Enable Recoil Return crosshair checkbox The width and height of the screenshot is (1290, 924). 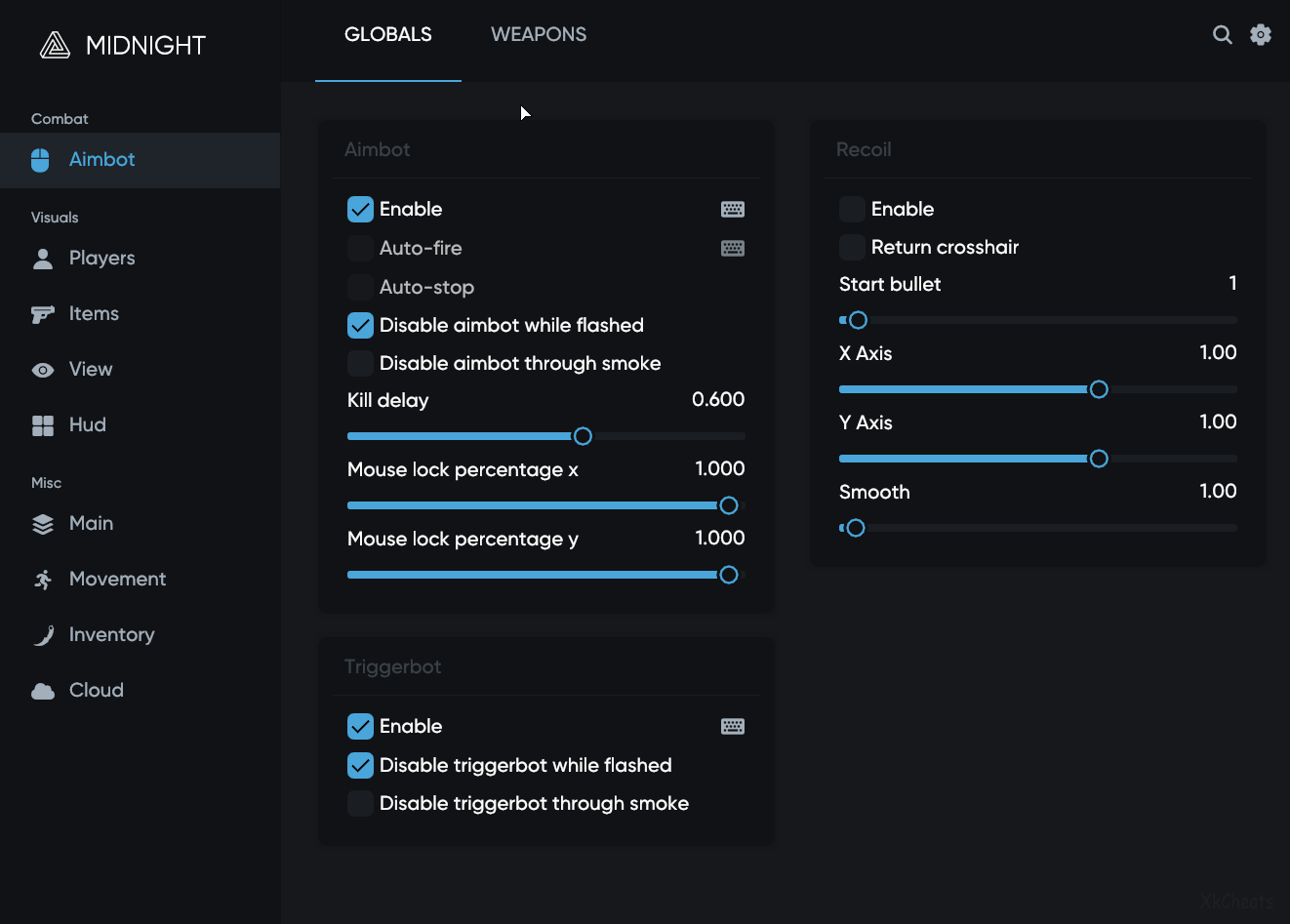[852, 247]
